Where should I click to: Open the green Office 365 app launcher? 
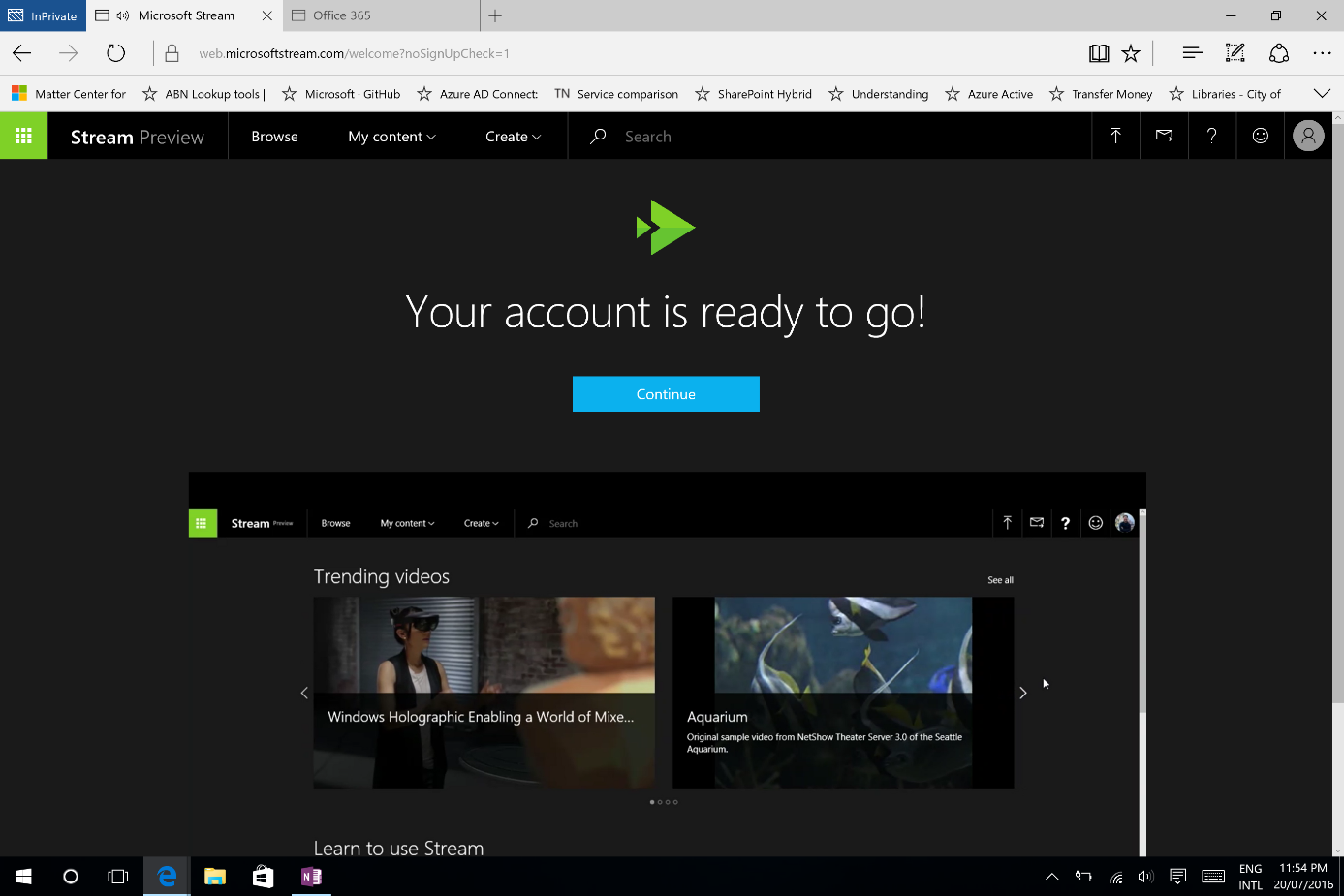(22, 136)
